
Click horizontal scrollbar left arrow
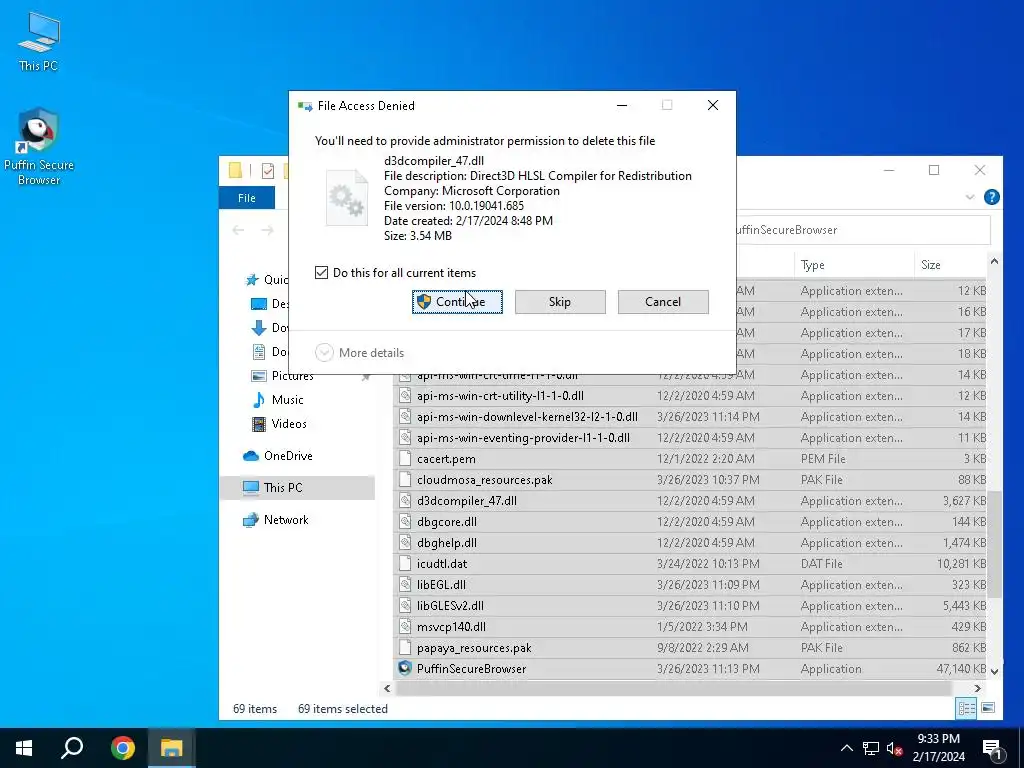[387, 688]
